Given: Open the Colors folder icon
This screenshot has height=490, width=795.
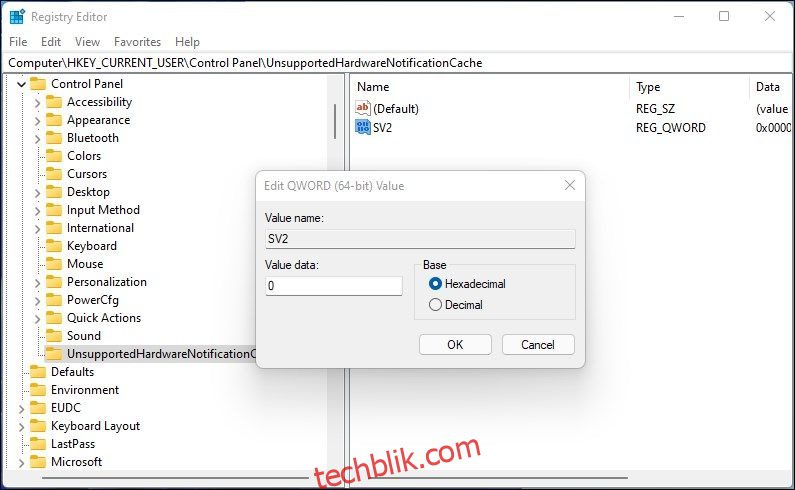Looking at the screenshot, I should [x=54, y=156].
